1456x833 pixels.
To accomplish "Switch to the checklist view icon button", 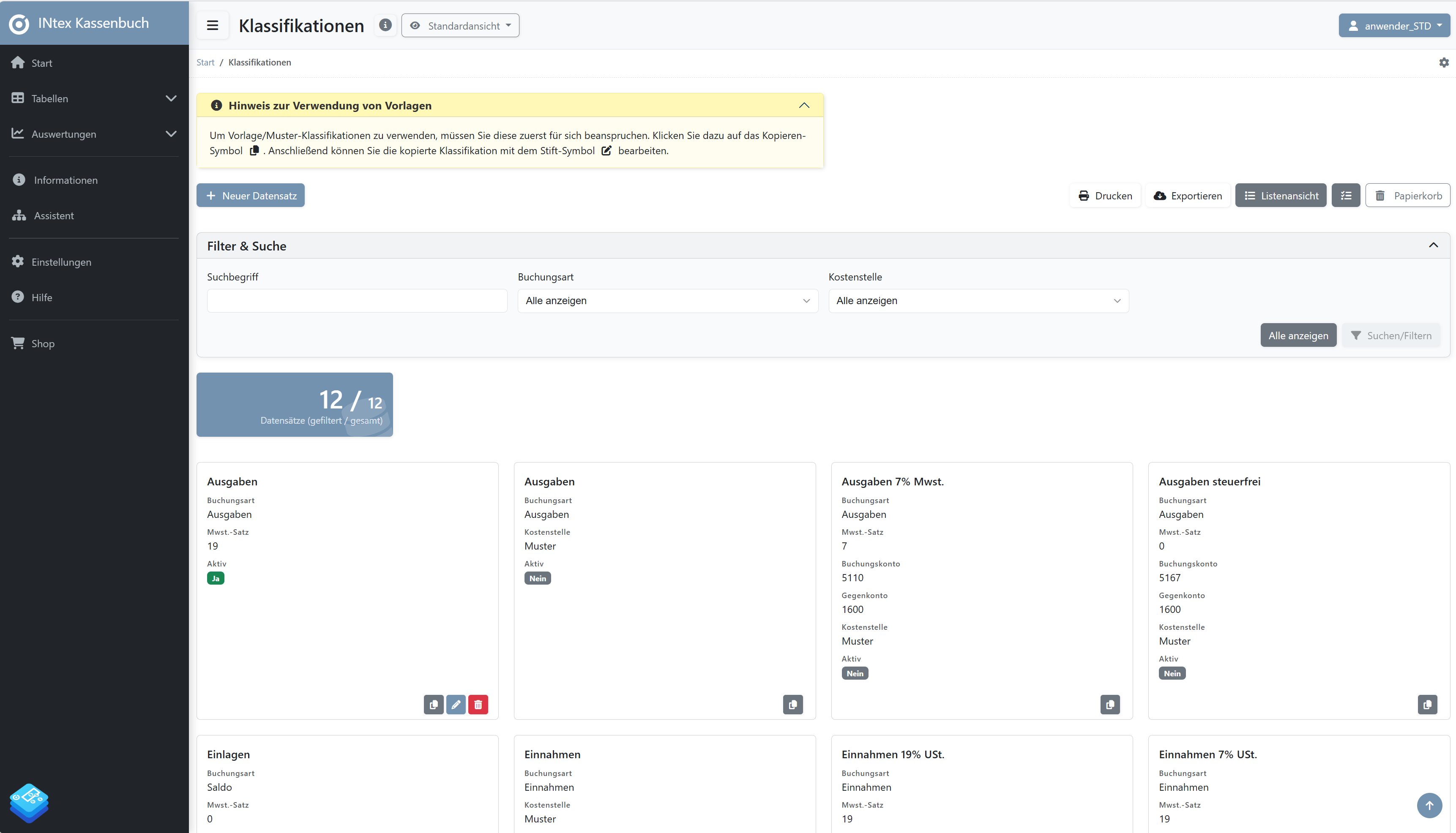I will [1346, 196].
